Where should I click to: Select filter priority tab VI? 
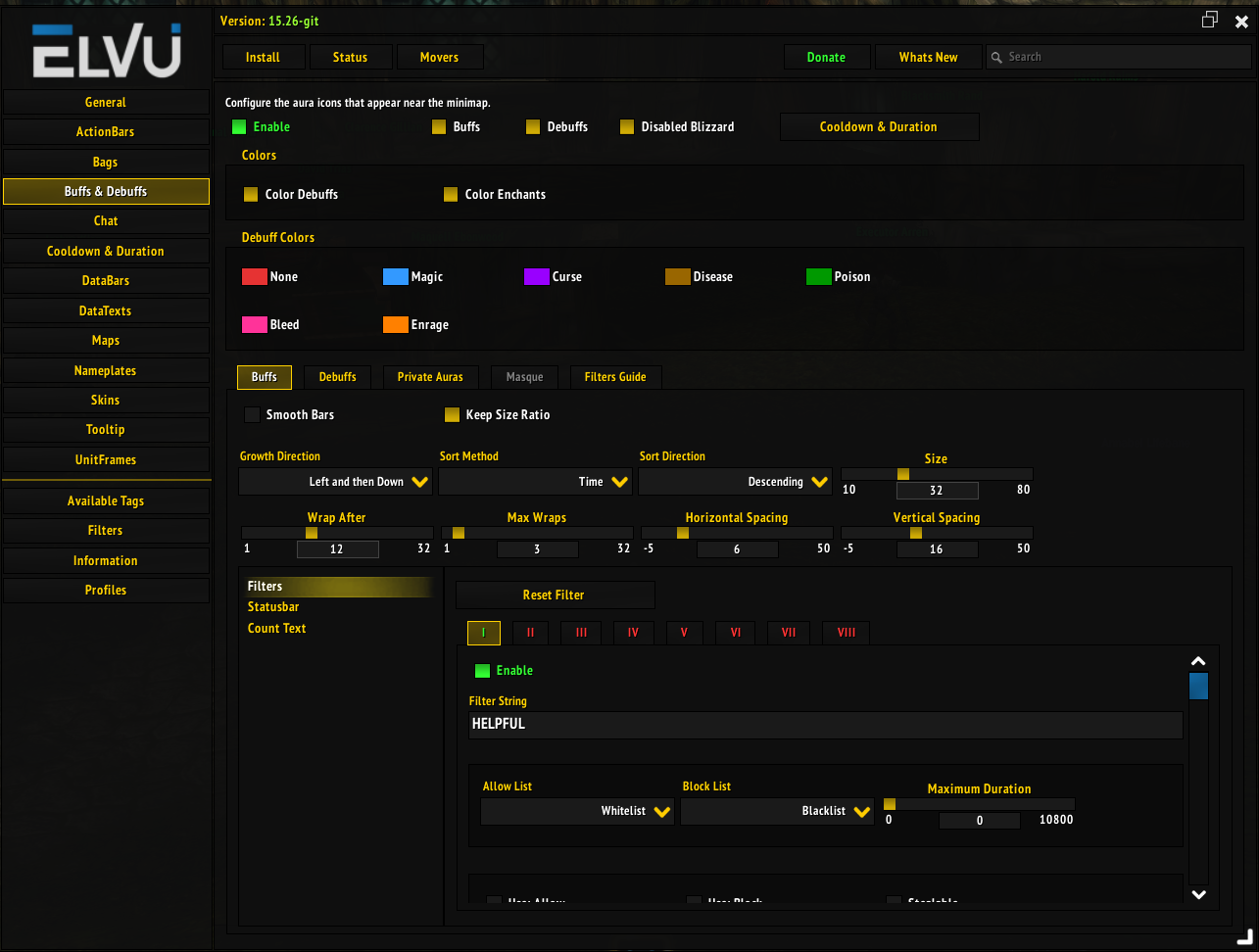click(x=736, y=633)
